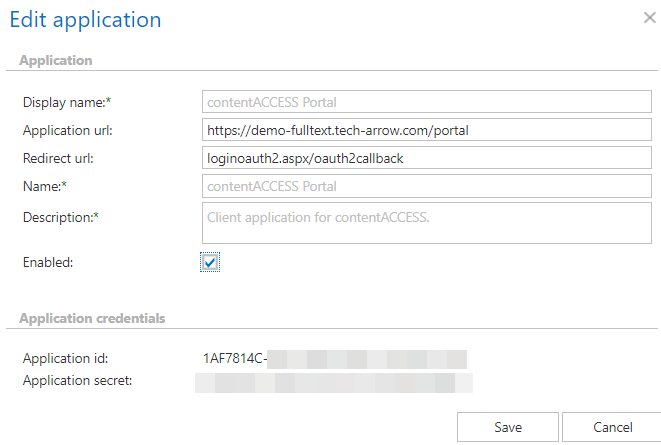The height and width of the screenshot is (445, 661).
Task: Click the blurred Application secret value
Action: pos(333,381)
